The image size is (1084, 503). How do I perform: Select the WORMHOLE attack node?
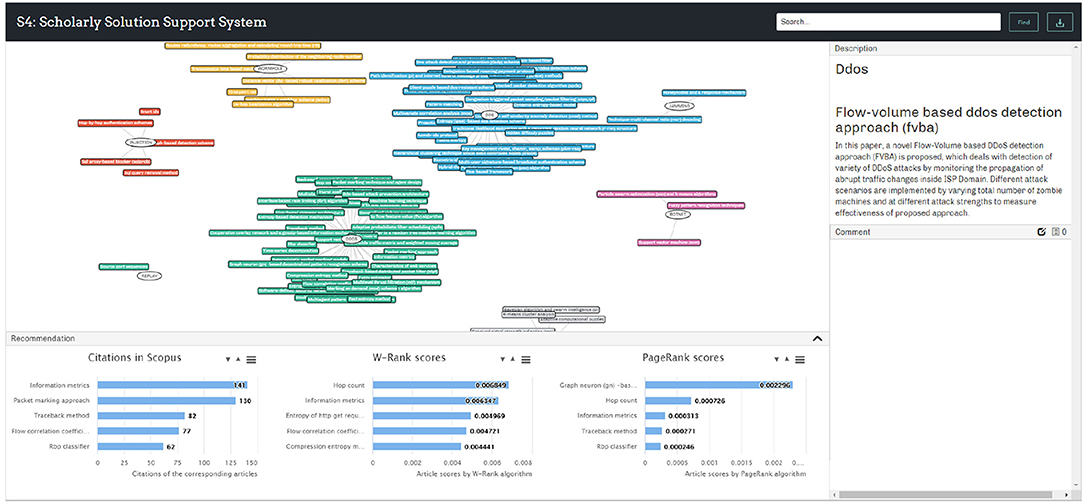point(270,69)
